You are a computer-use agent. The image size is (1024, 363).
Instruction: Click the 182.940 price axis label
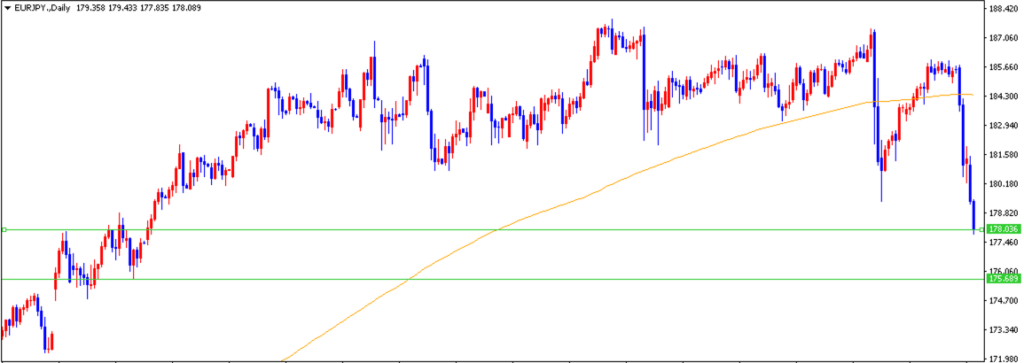click(1004, 125)
